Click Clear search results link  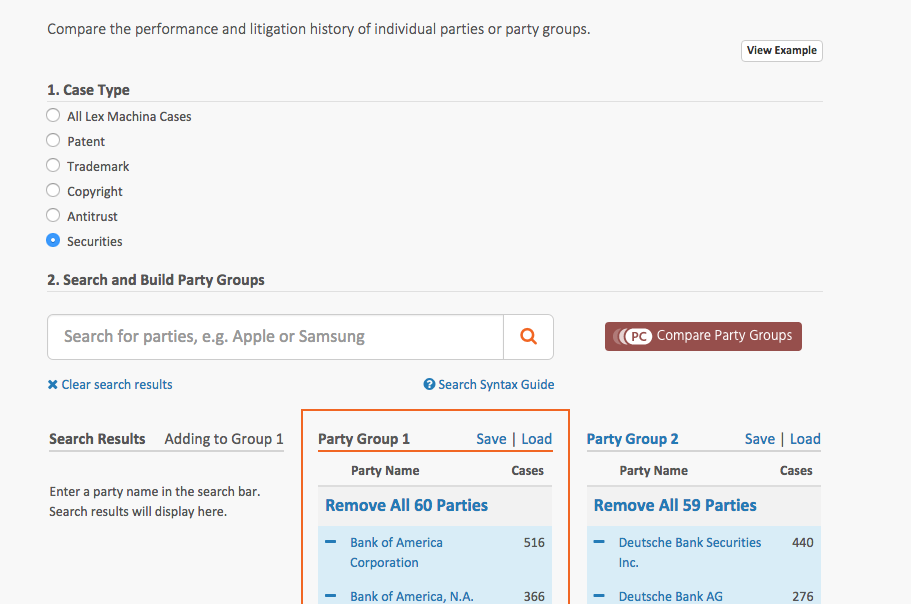pyautogui.click(x=110, y=384)
